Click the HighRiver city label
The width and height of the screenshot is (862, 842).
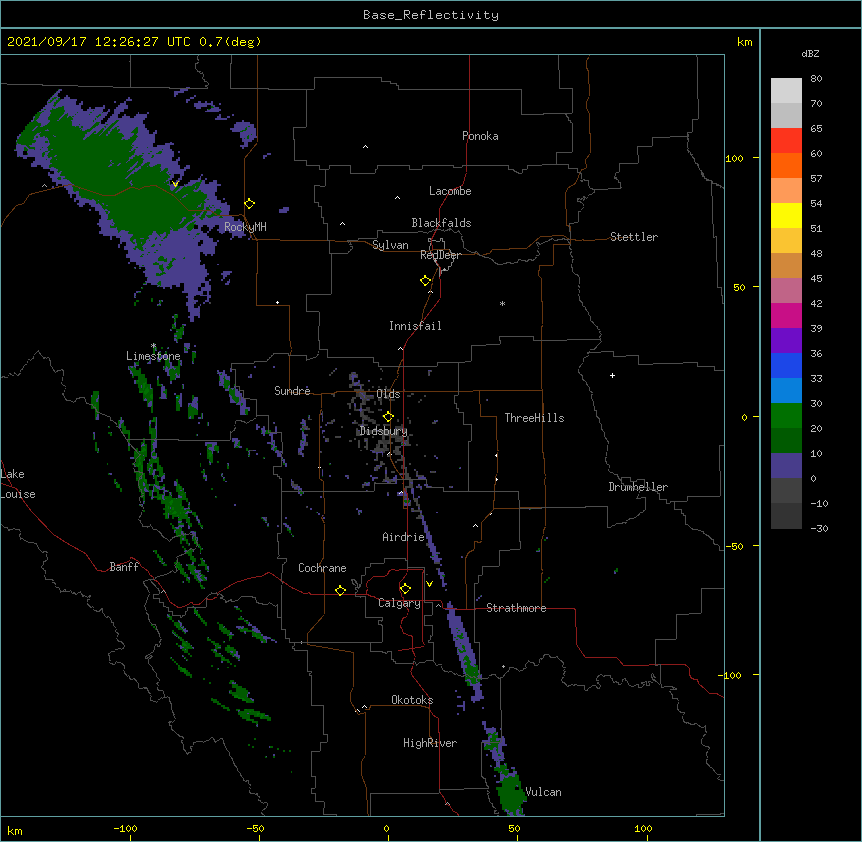[x=429, y=743]
